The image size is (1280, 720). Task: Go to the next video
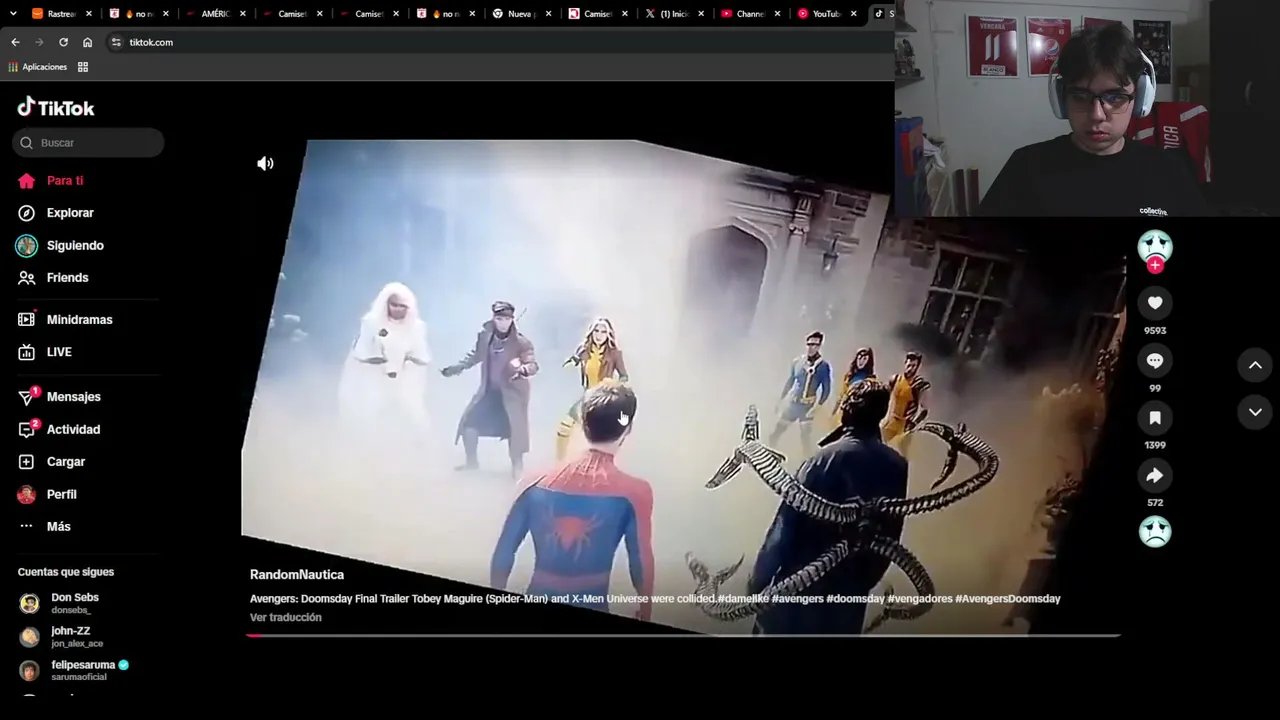point(1255,412)
